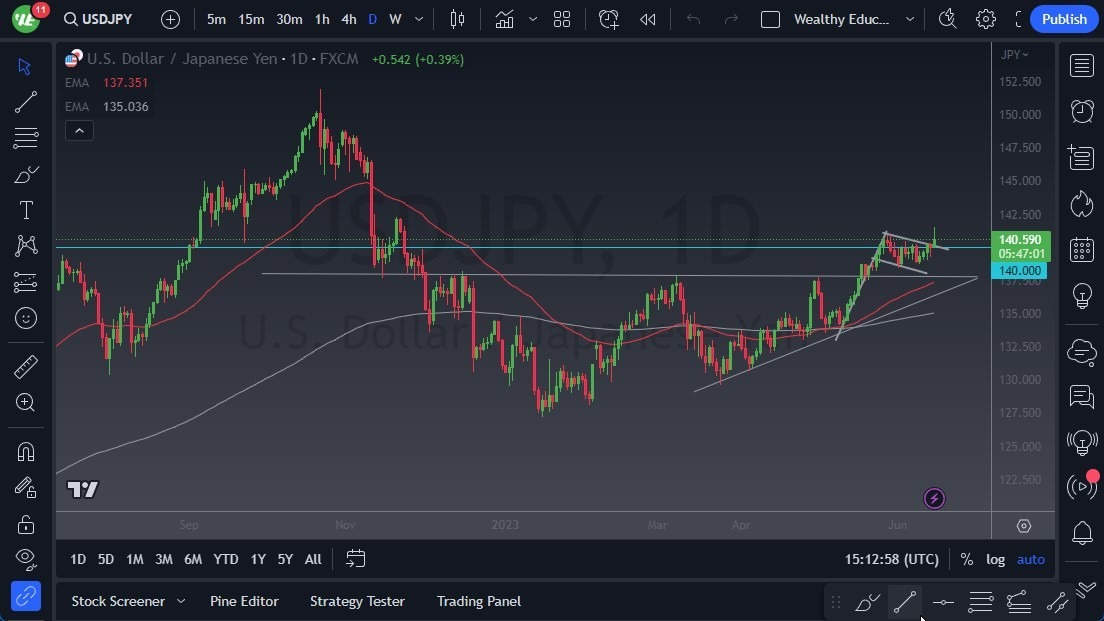The width and height of the screenshot is (1104, 621).
Task: Open the Strategy Tester tab
Action: click(x=357, y=601)
